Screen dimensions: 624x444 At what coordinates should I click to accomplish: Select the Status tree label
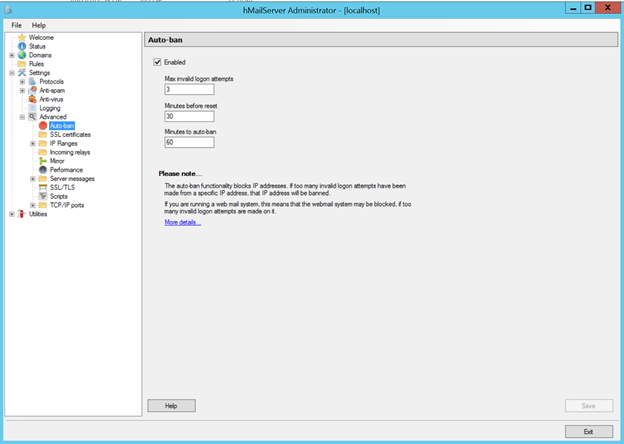pyautogui.click(x=37, y=46)
